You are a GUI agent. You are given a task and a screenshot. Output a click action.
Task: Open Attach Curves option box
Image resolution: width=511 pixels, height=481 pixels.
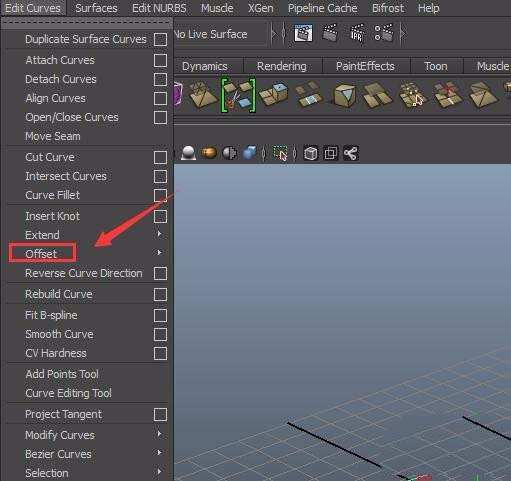[x=160, y=60]
